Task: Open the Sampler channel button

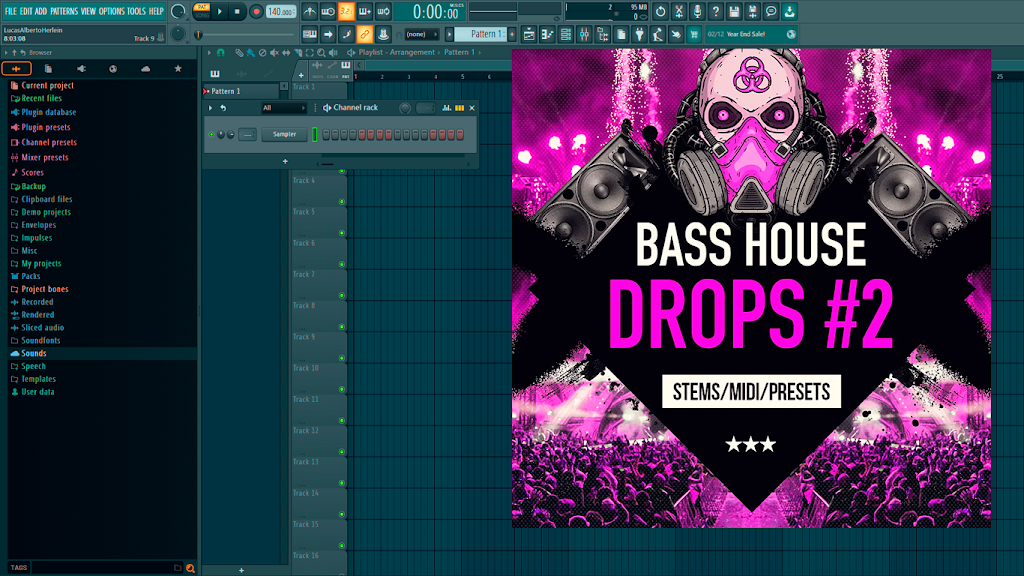Action: (284, 135)
